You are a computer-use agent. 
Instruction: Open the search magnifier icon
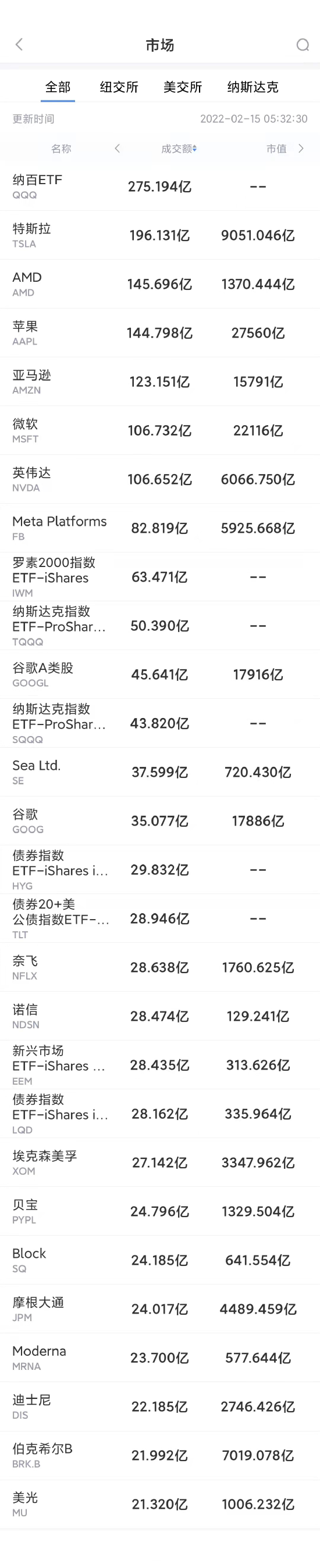303,45
